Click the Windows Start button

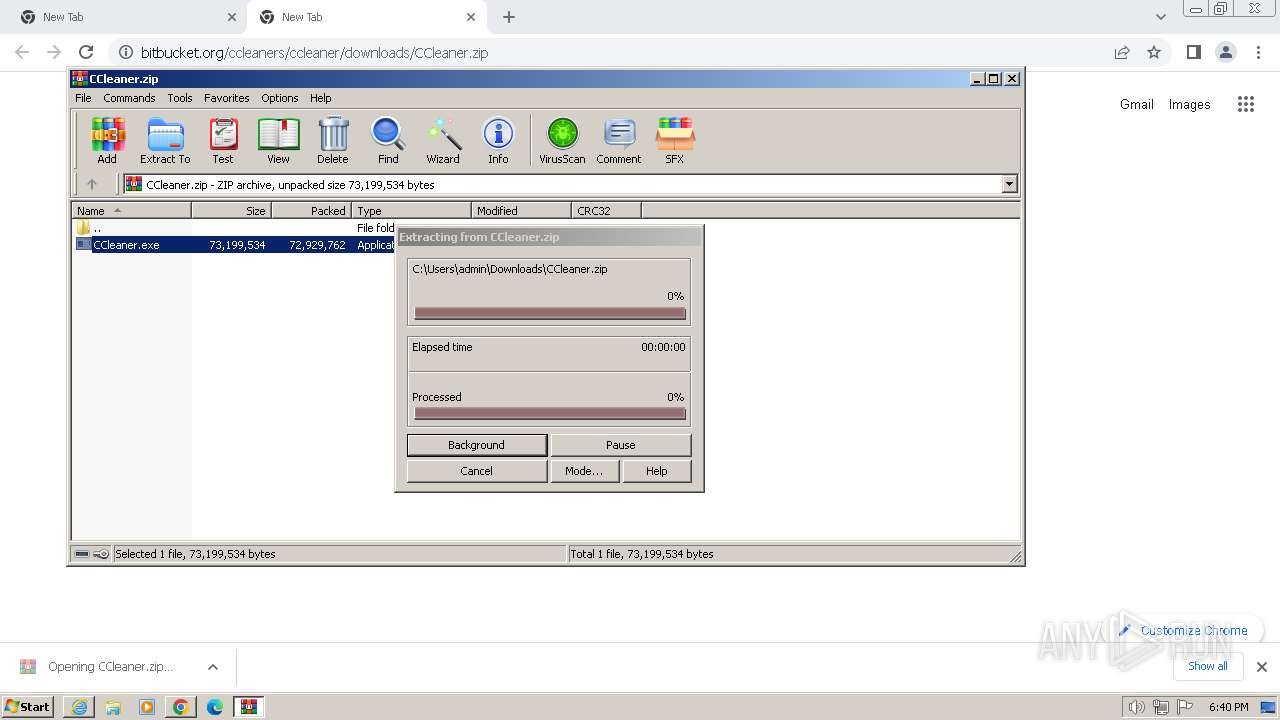(x=28, y=707)
